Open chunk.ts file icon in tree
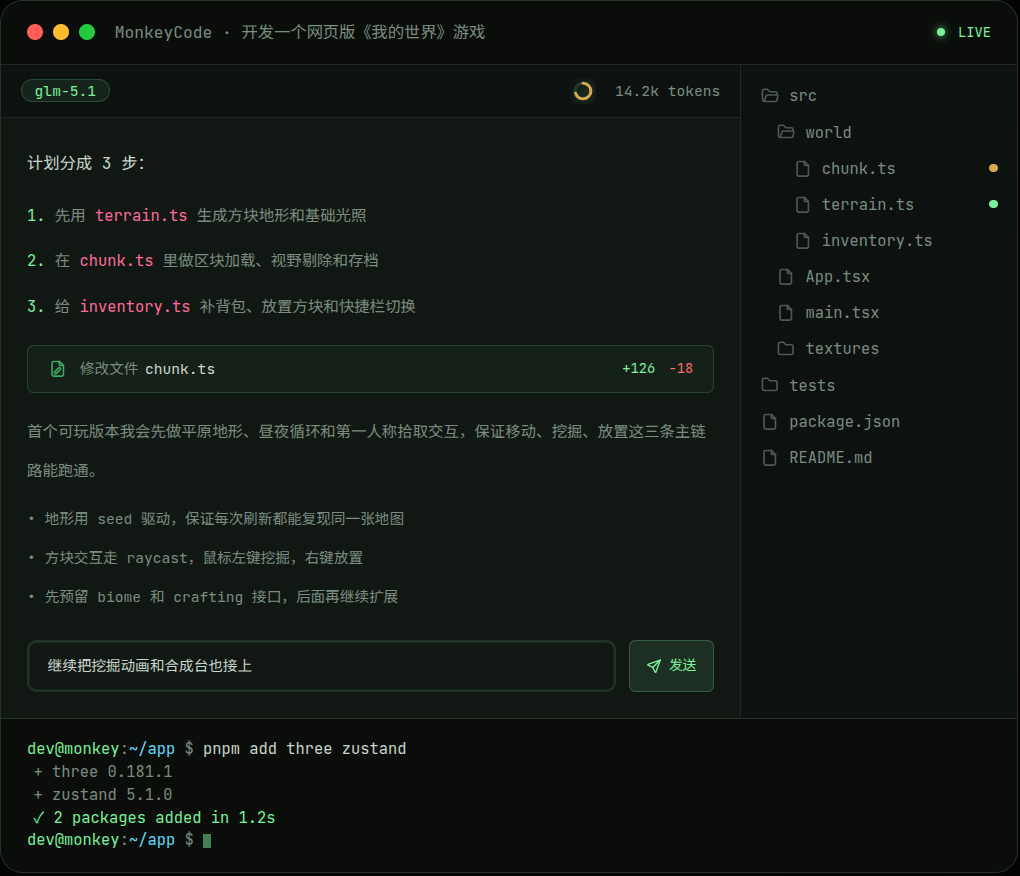 click(803, 168)
